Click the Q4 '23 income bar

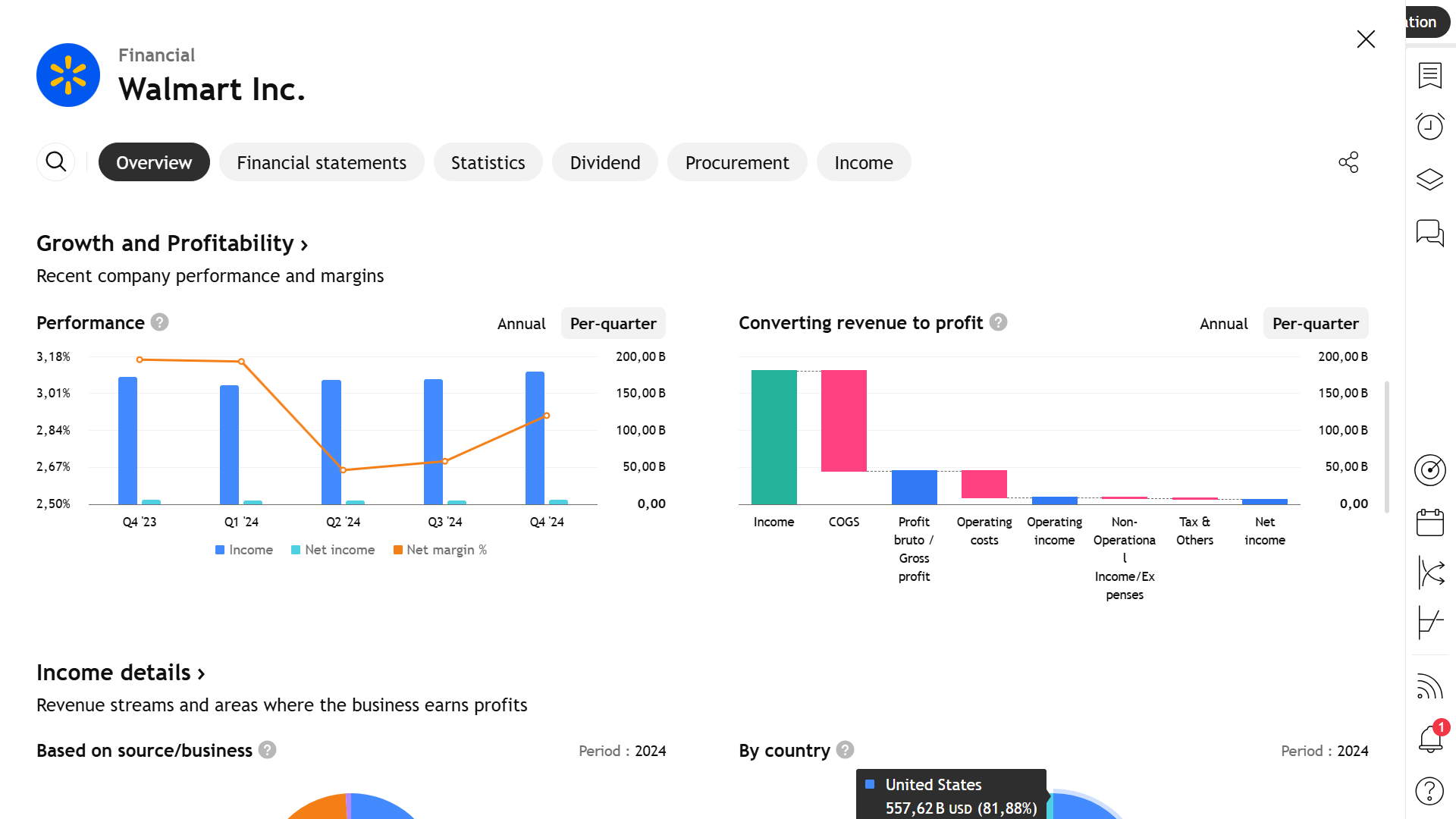128,441
